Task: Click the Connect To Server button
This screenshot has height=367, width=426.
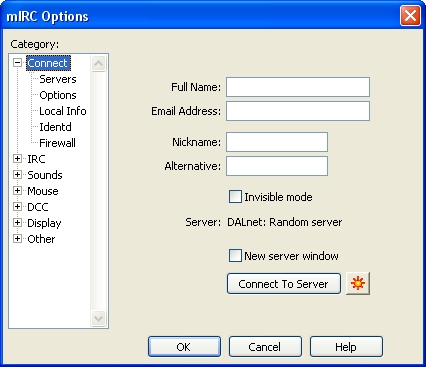Action: click(x=284, y=284)
